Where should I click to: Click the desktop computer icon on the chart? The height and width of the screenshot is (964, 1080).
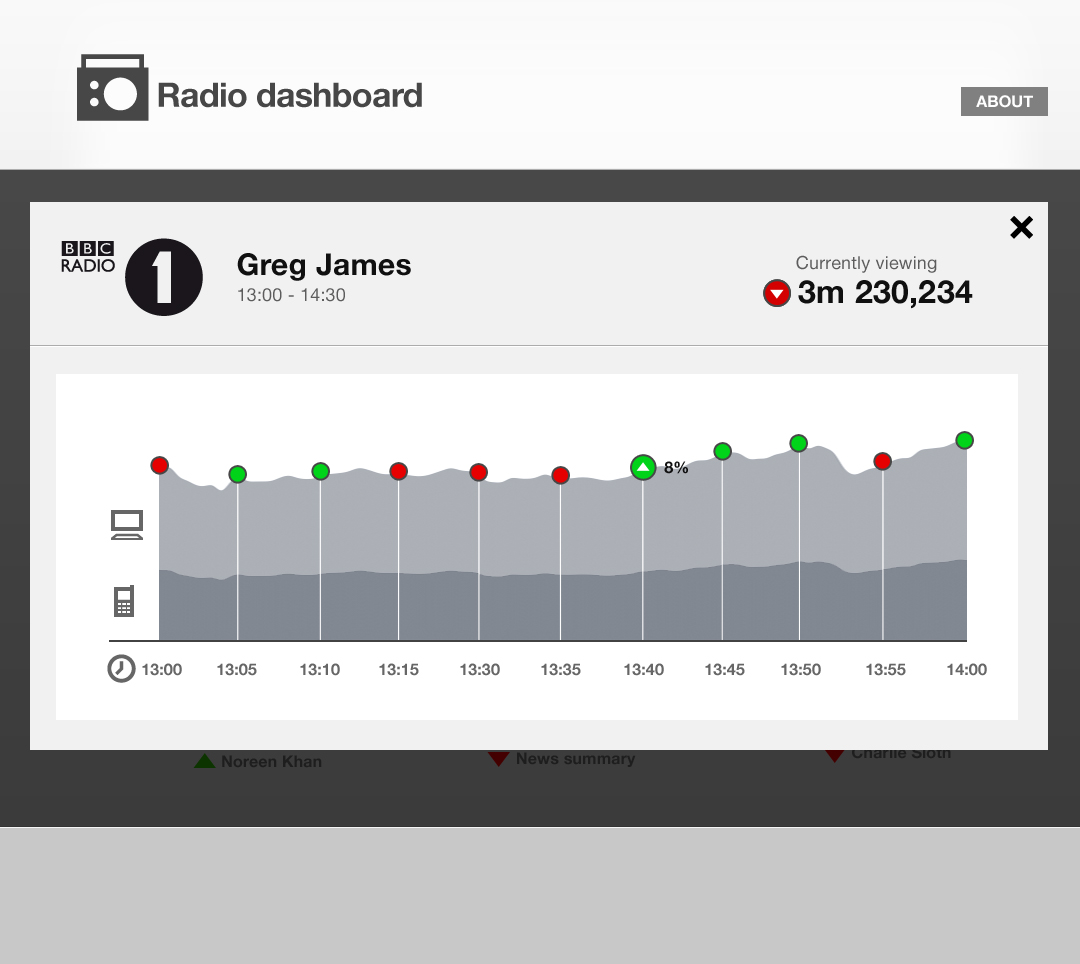127,524
